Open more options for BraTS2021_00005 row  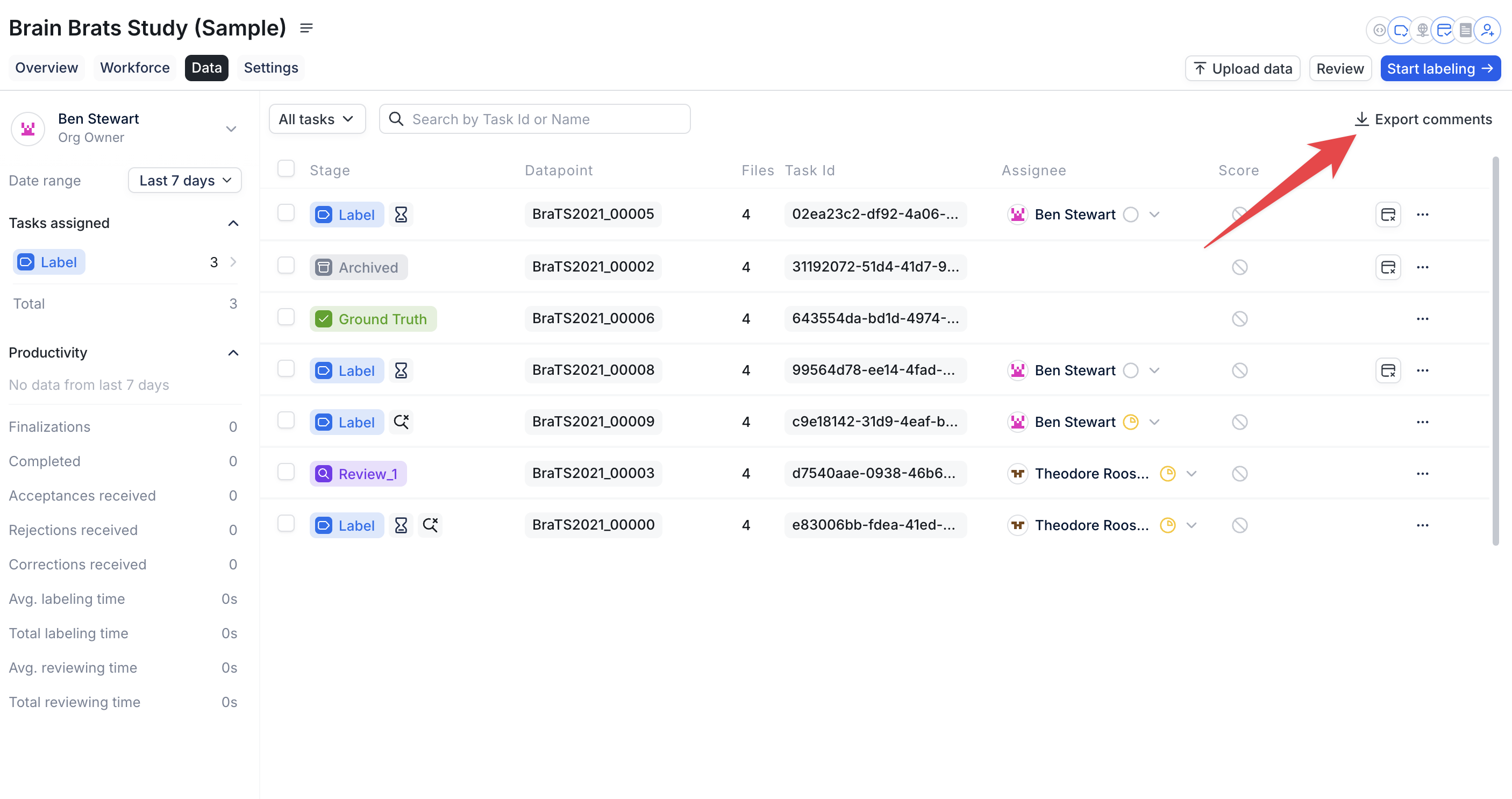coord(1422,215)
